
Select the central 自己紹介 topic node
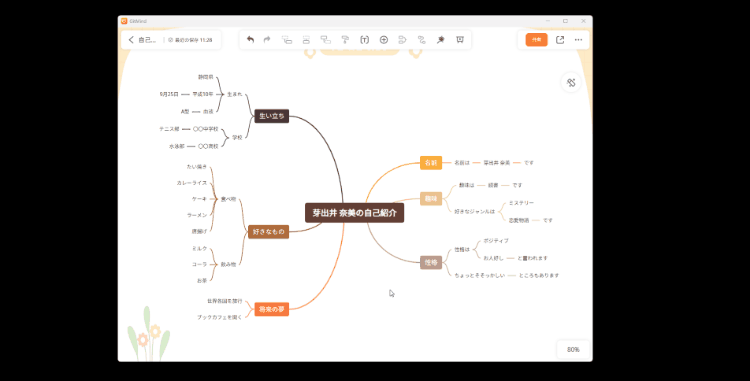[x=354, y=213]
